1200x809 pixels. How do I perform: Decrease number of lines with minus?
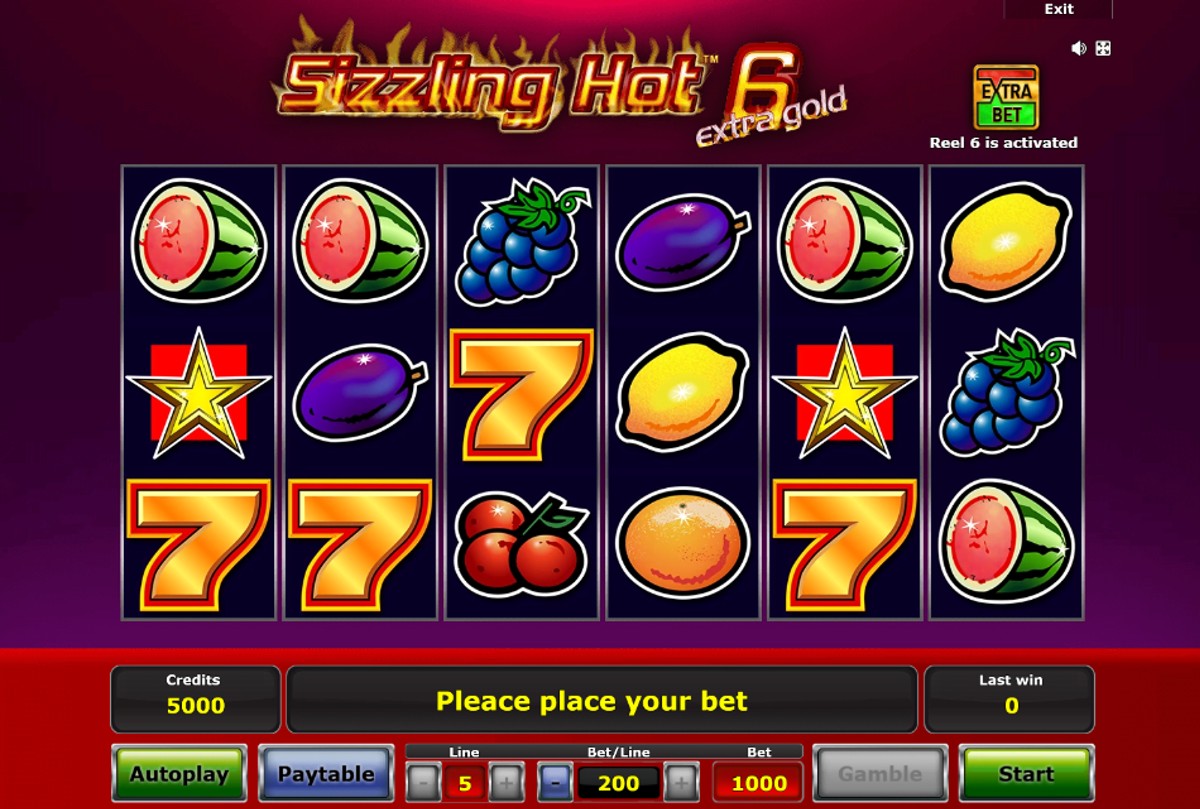[423, 782]
